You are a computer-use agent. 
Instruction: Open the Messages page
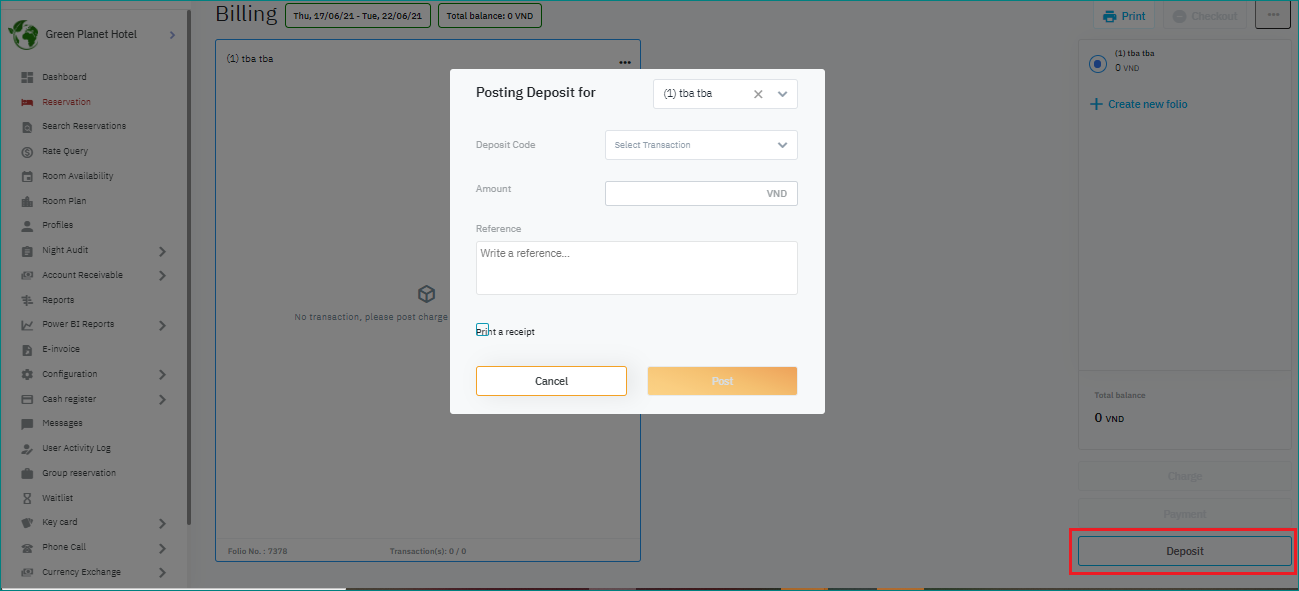tap(62, 423)
